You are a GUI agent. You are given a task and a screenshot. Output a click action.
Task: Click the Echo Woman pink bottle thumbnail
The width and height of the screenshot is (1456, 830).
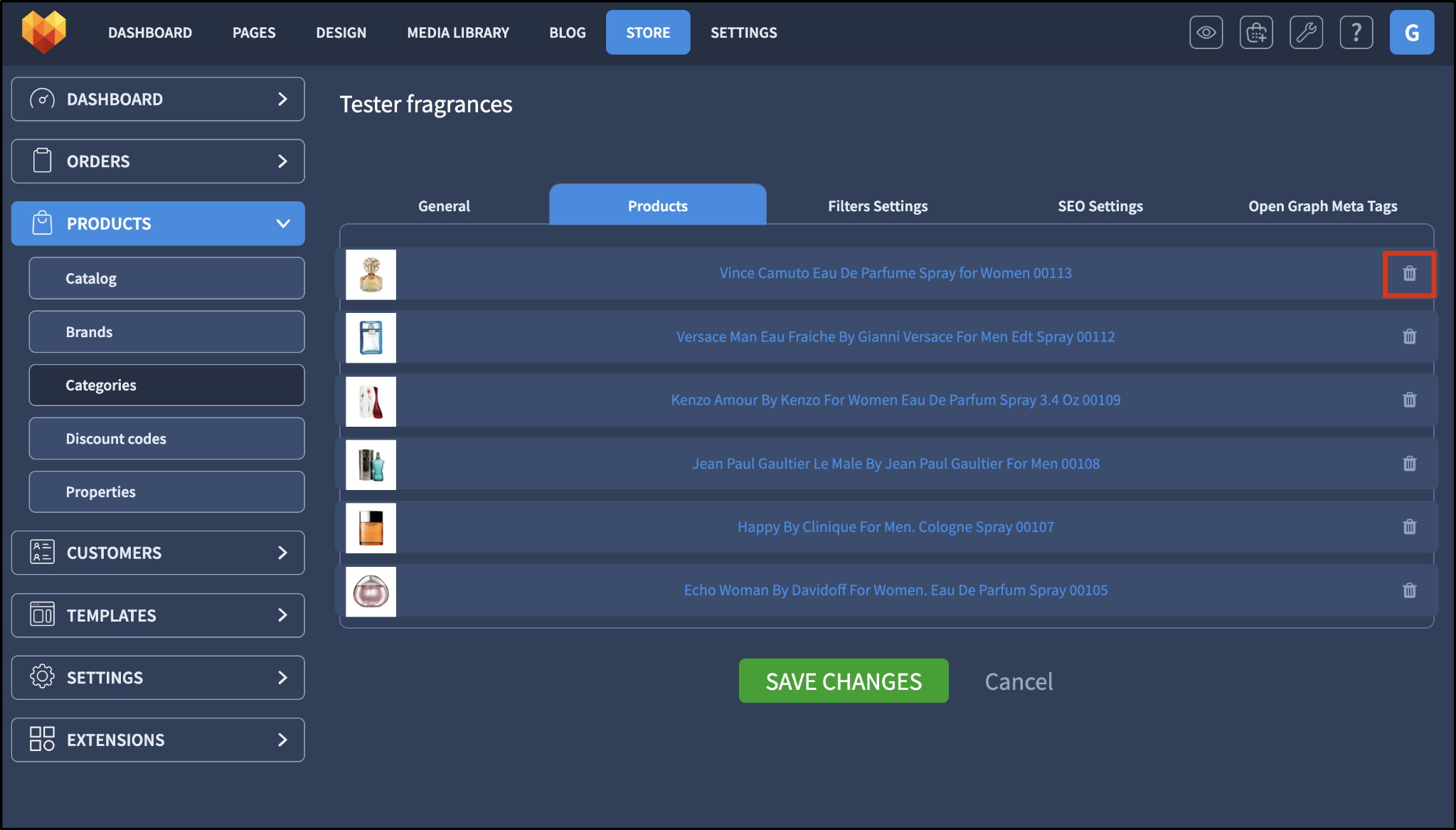coord(371,592)
